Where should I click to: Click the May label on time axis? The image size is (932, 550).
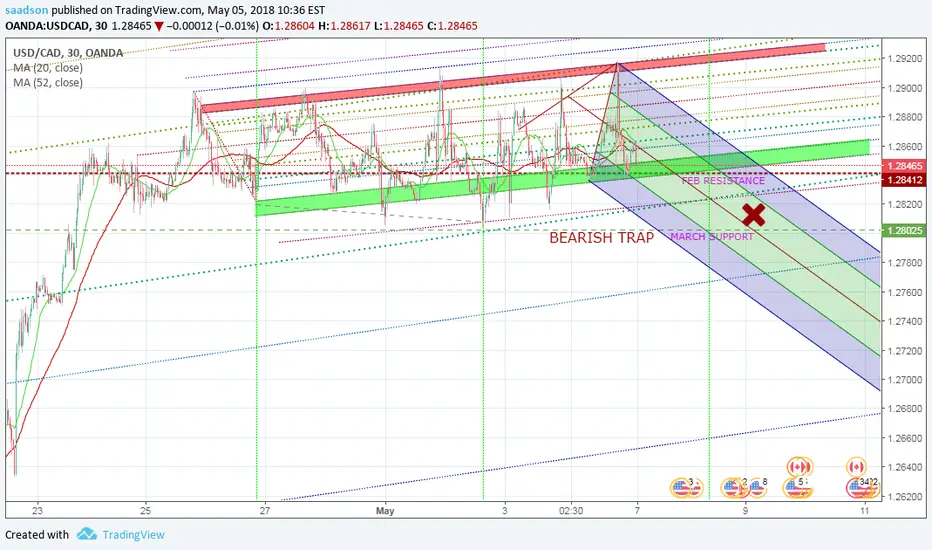pos(385,510)
